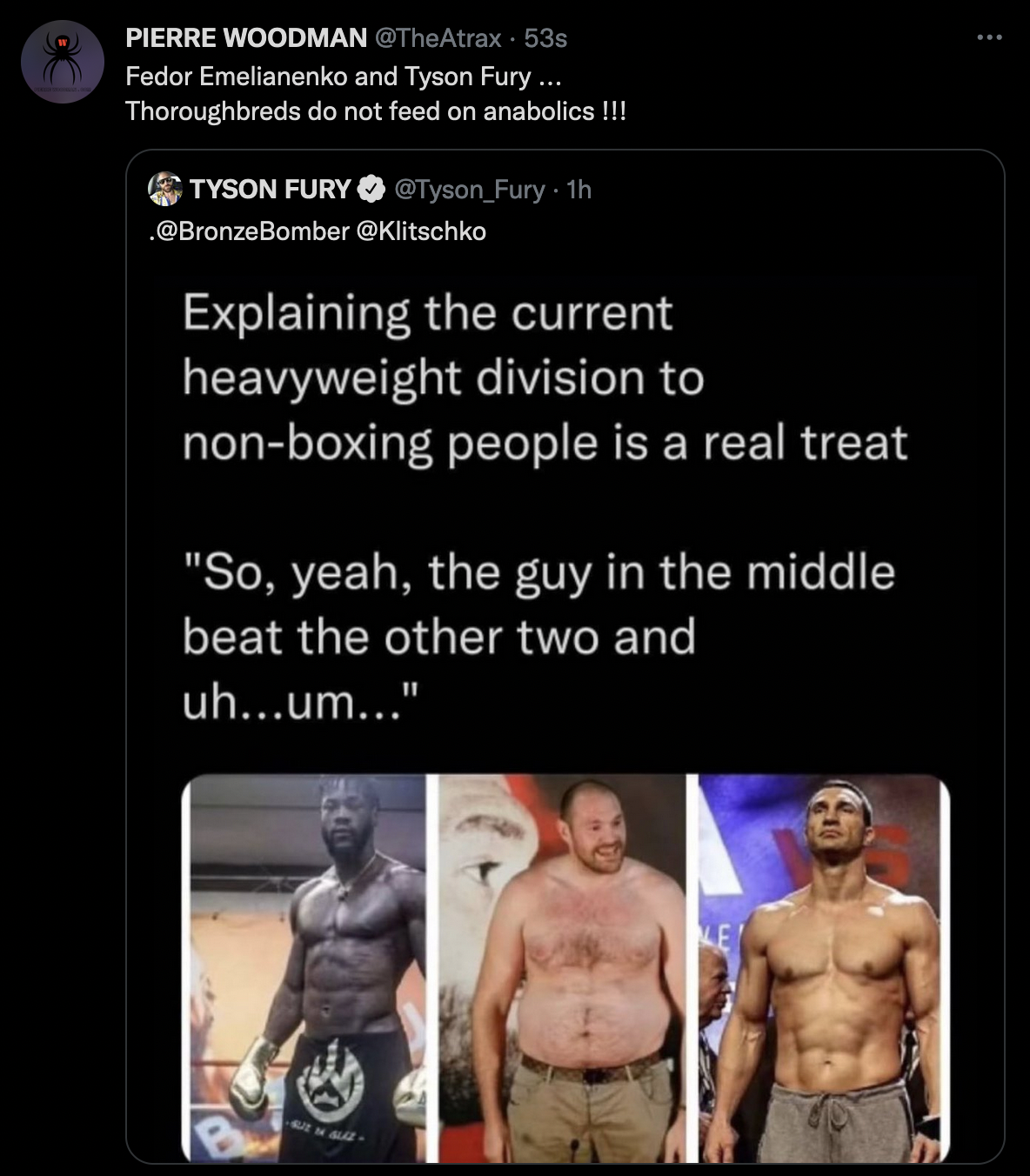
Task: Open the @Klitschko mention
Action: pos(421,231)
